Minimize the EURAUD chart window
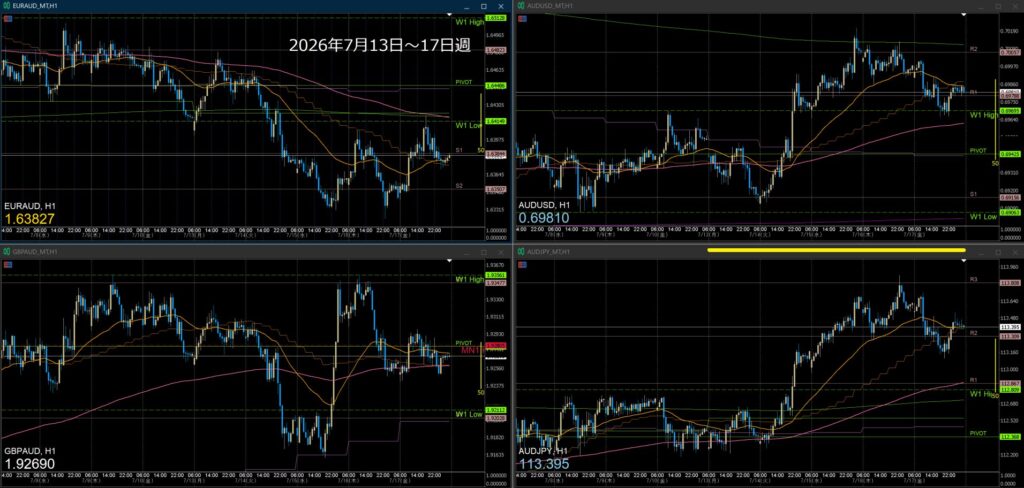1024x488 pixels. pyautogui.click(x=466, y=6)
